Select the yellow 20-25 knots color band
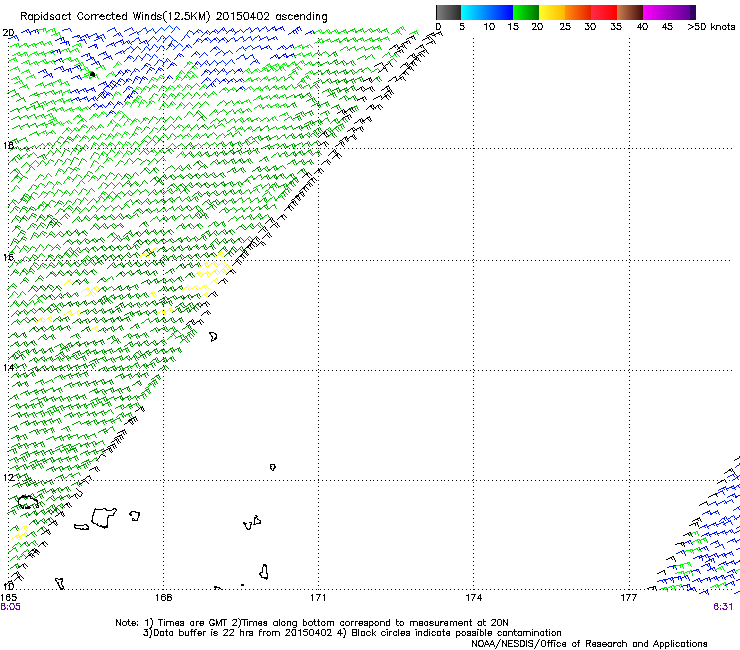 click(x=552, y=12)
